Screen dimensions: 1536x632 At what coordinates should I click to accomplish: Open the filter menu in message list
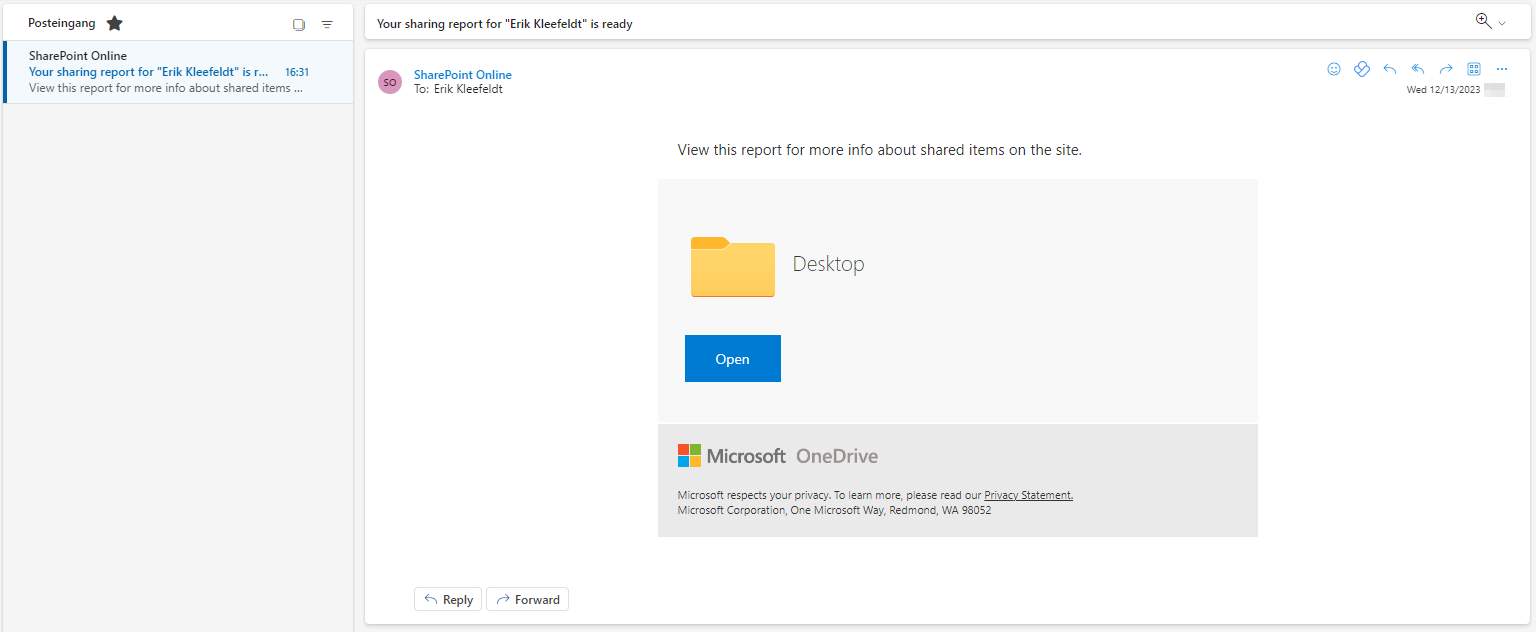click(x=327, y=24)
